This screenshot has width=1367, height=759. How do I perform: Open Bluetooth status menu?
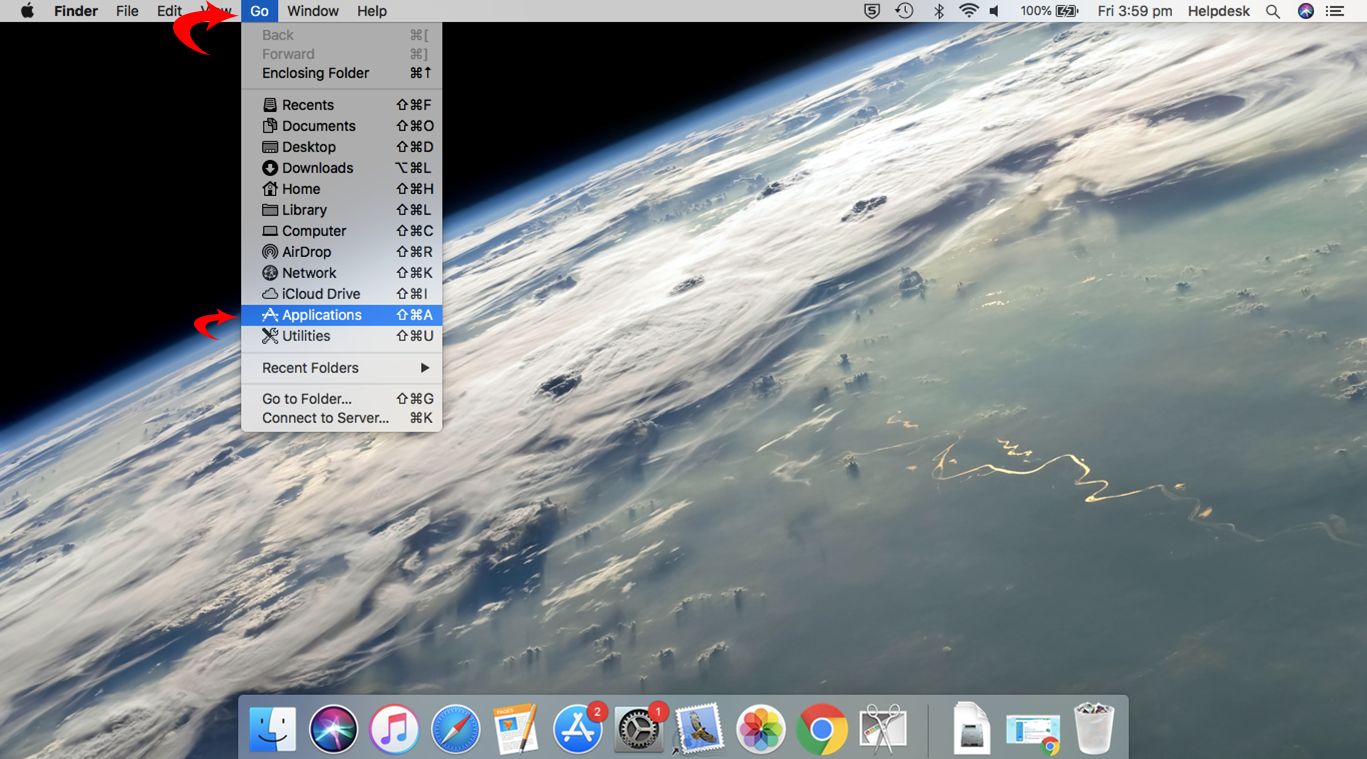938,11
